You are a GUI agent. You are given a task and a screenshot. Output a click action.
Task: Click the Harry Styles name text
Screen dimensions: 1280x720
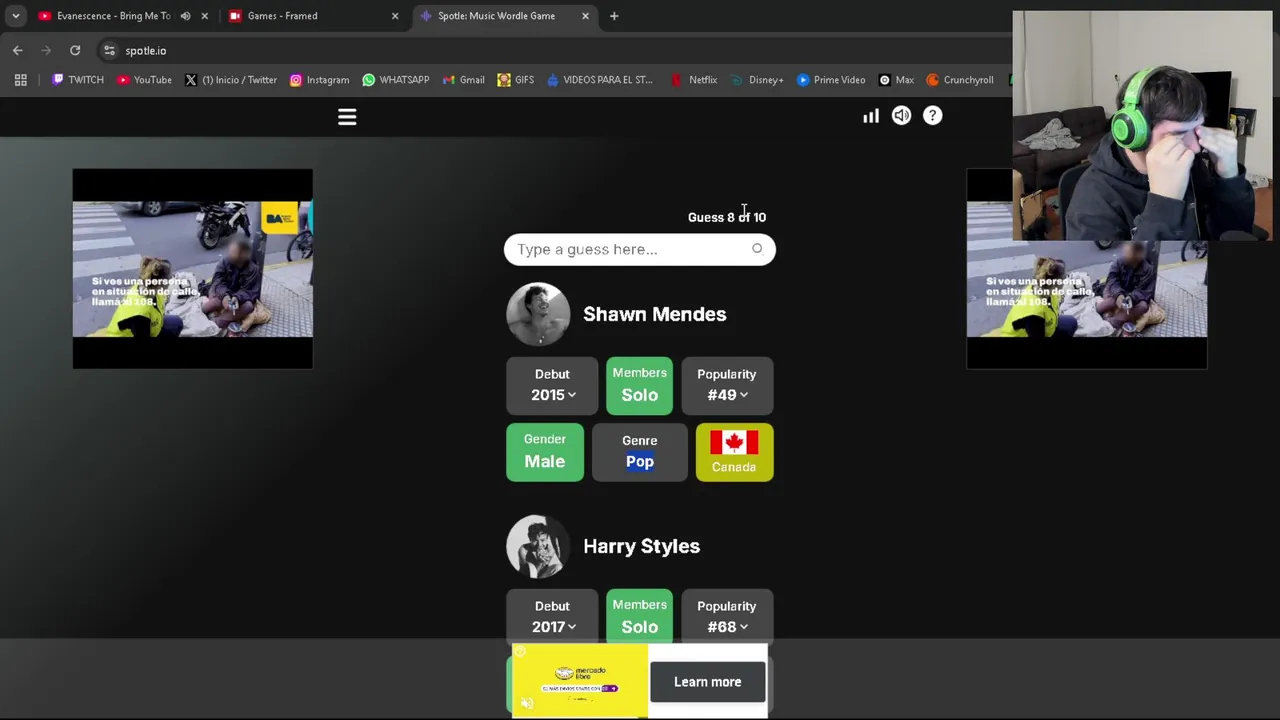click(641, 546)
